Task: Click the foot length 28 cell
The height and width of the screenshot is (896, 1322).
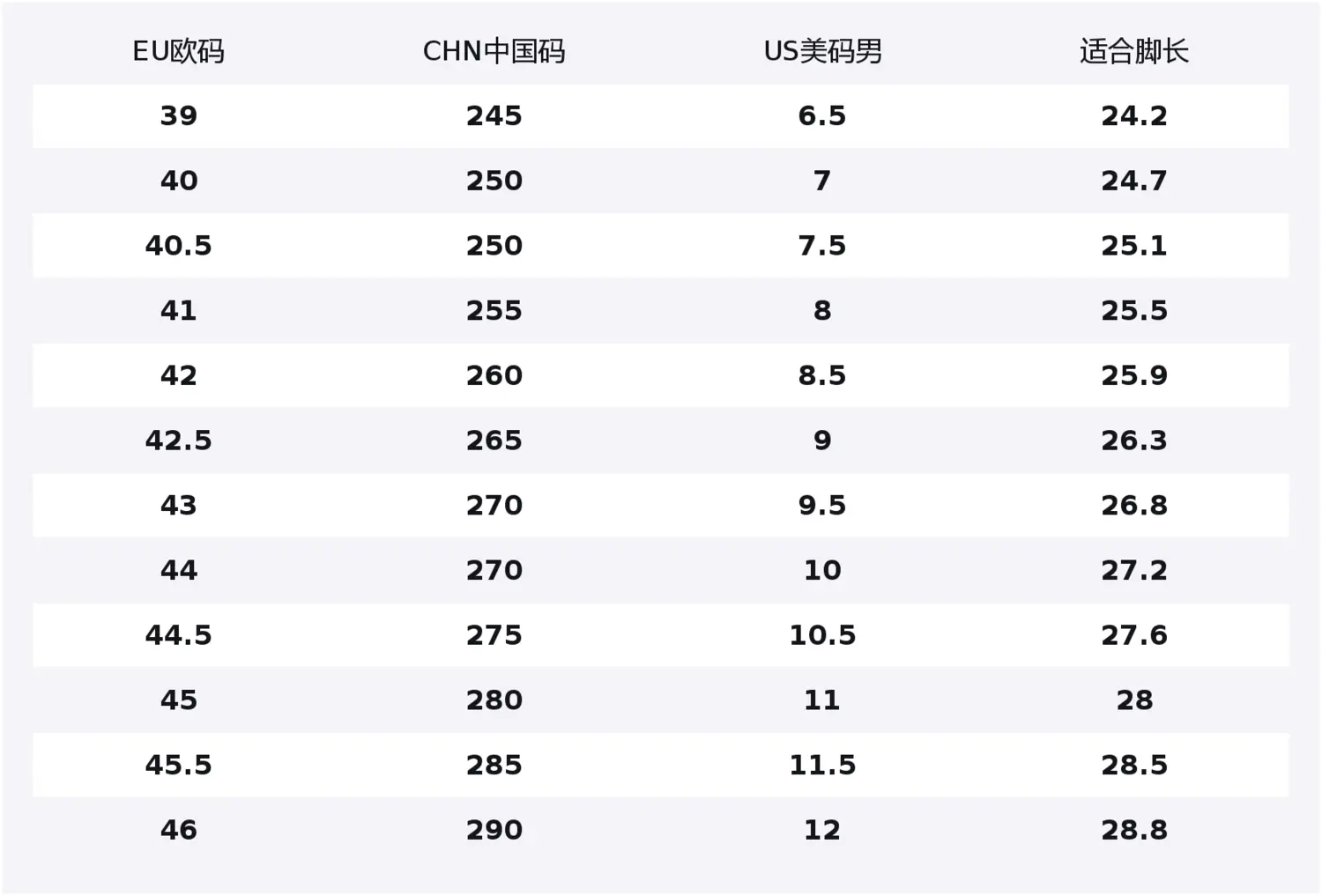Action: pos(1134,700)
